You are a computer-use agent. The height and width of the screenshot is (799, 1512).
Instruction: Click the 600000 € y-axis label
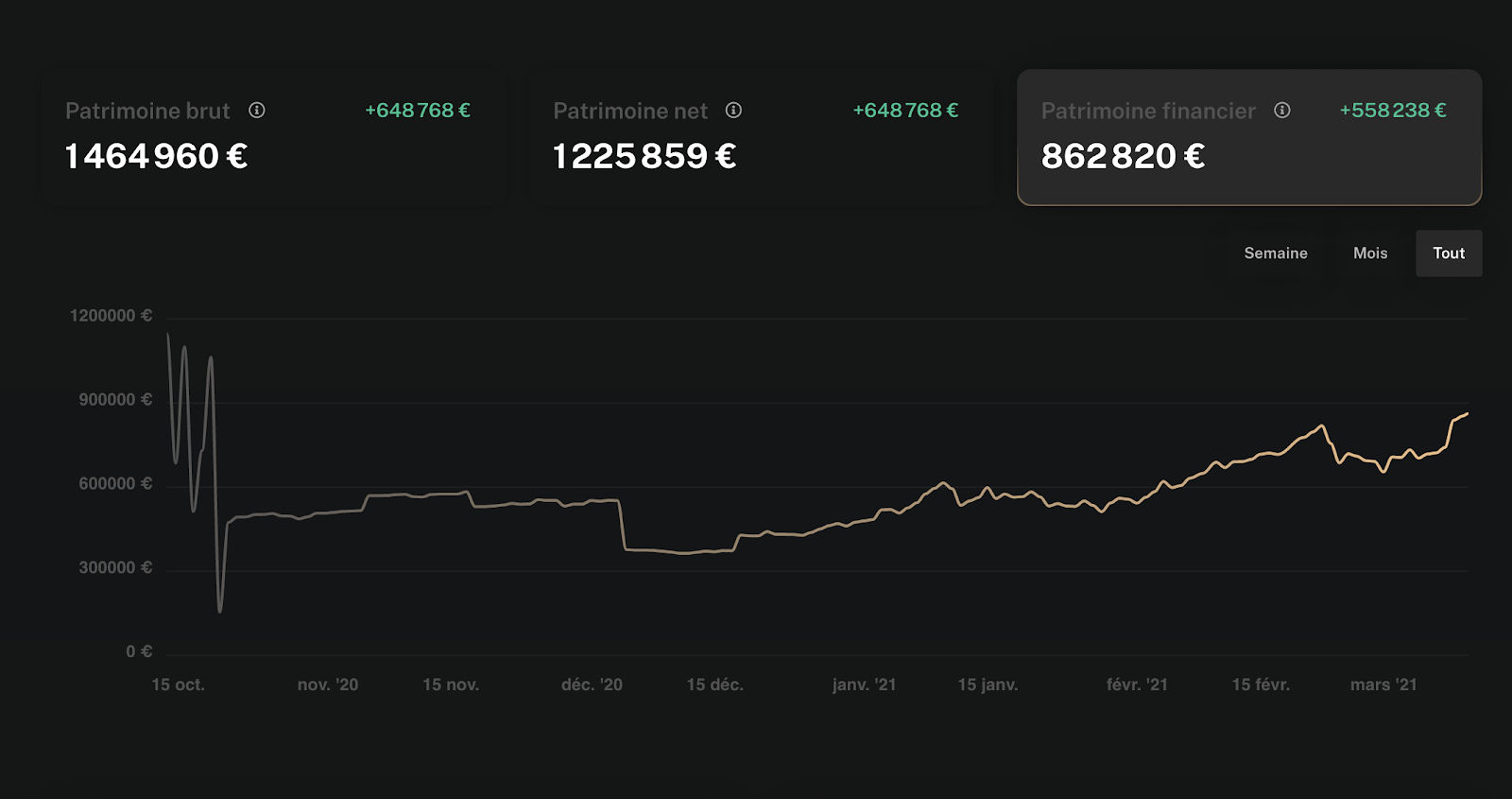(x=114, y=484)
